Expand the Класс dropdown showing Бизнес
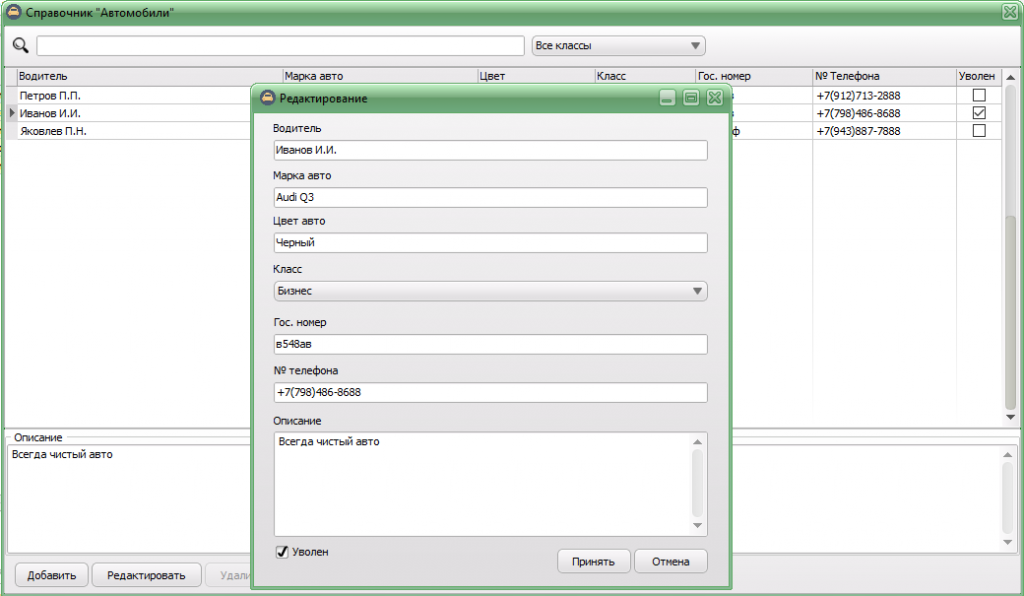Screen dimensions: 1024x596 click(x=490, y=291)
